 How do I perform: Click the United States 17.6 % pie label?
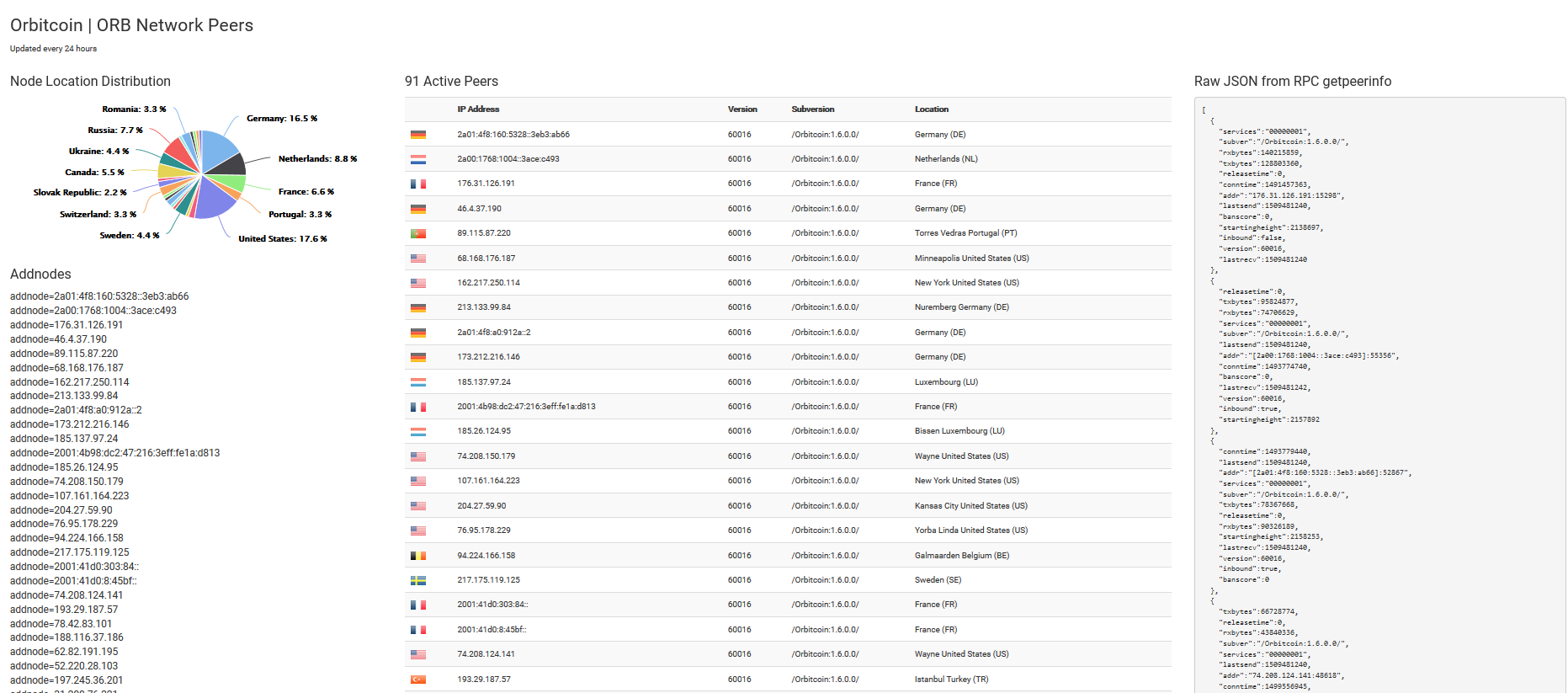click(283, 239)
